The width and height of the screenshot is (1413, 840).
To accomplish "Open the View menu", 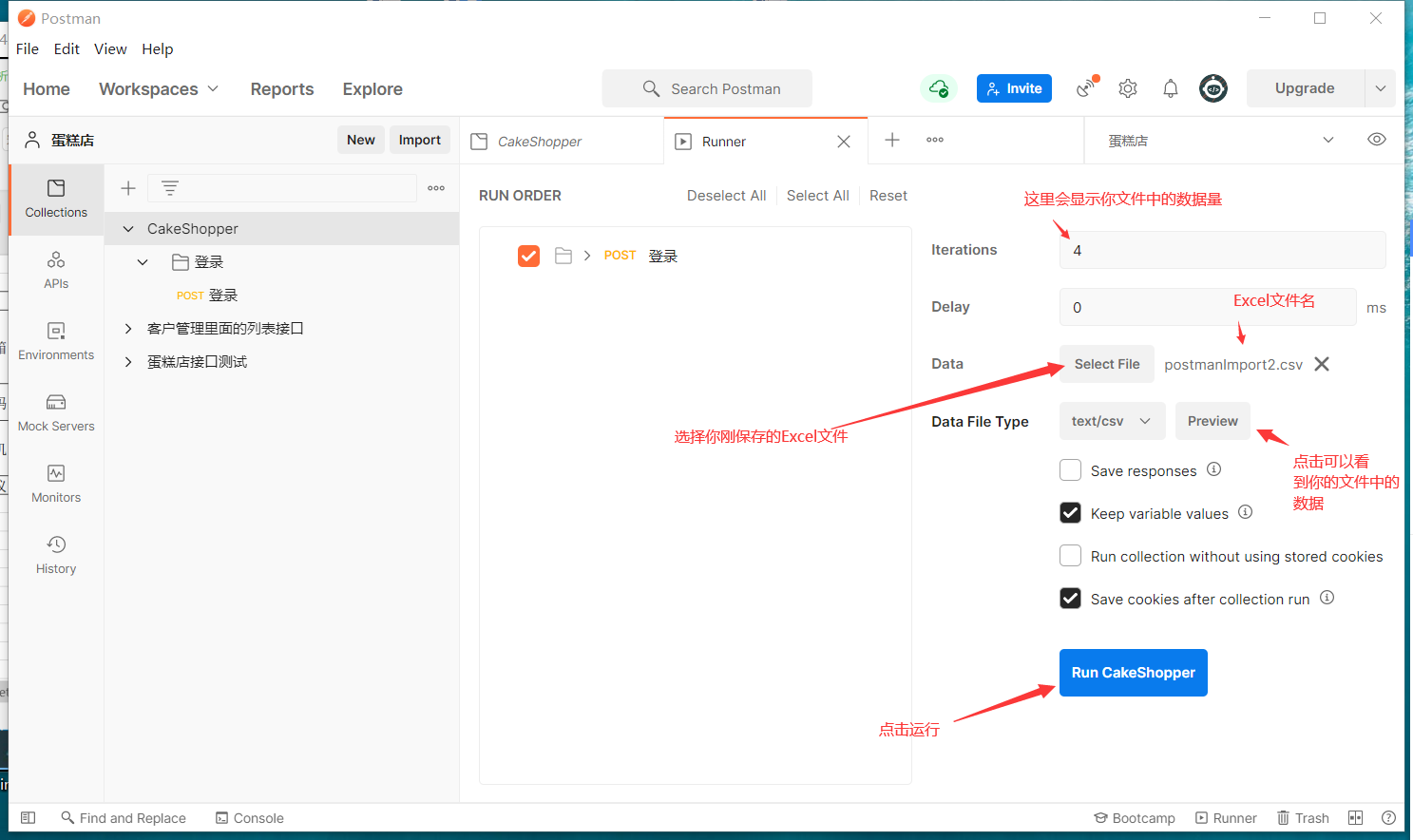I will 110,49.
